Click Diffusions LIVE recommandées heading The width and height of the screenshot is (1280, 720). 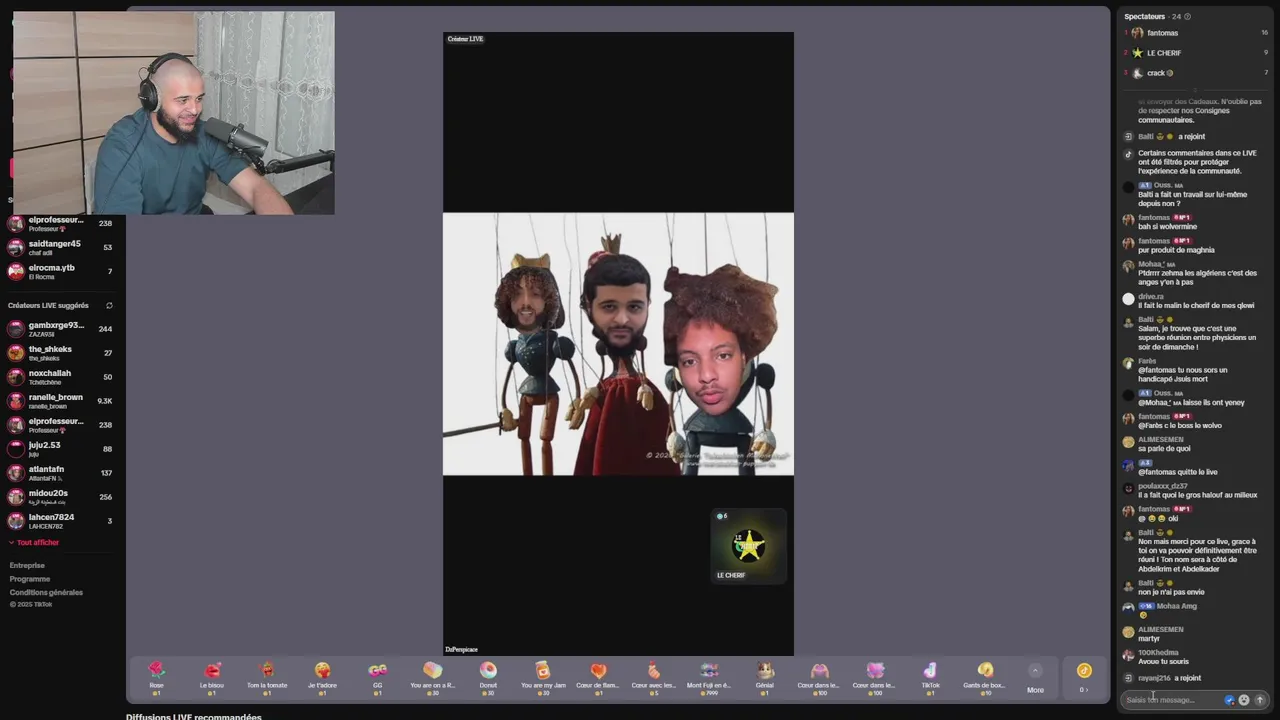pyautogui.click(x=193, y=716)
